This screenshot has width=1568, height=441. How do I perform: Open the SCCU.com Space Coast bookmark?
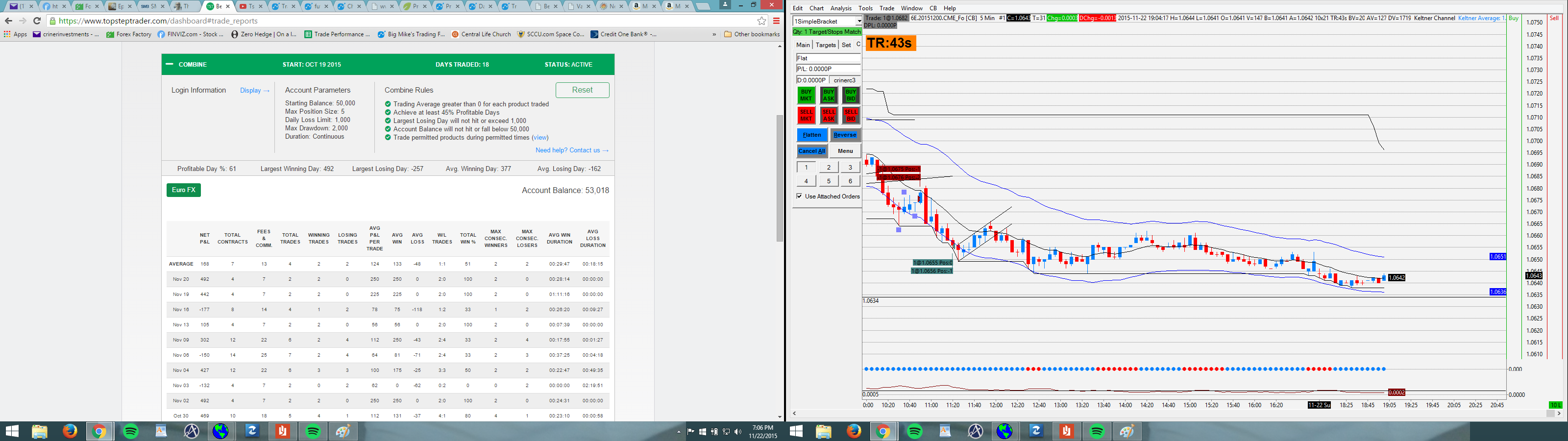[x=551, y=34]
